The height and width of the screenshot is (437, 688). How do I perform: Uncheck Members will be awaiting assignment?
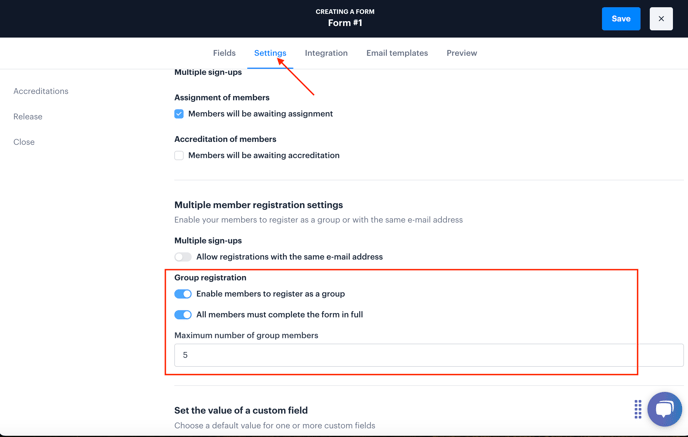[x=179, y=114]
